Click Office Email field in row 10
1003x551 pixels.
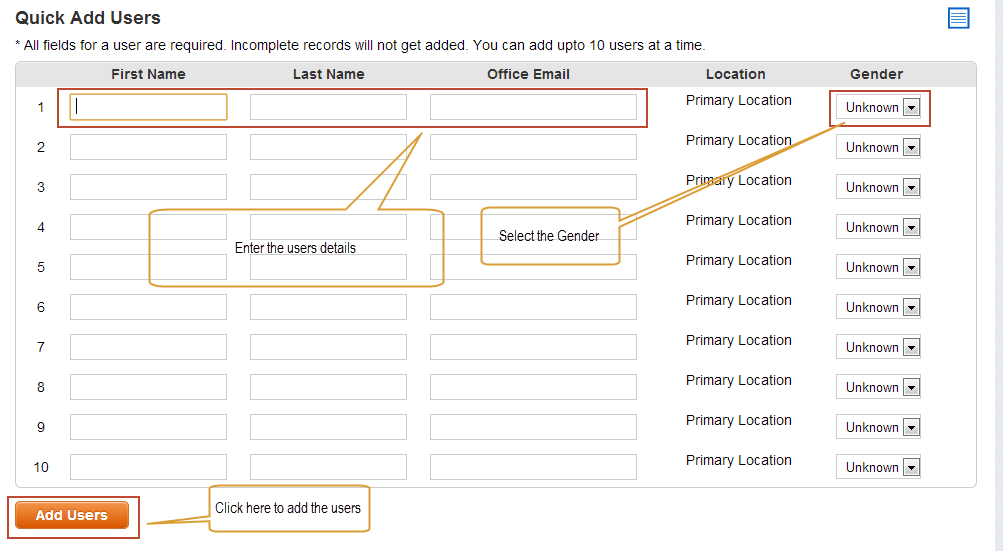coord(533,467)
